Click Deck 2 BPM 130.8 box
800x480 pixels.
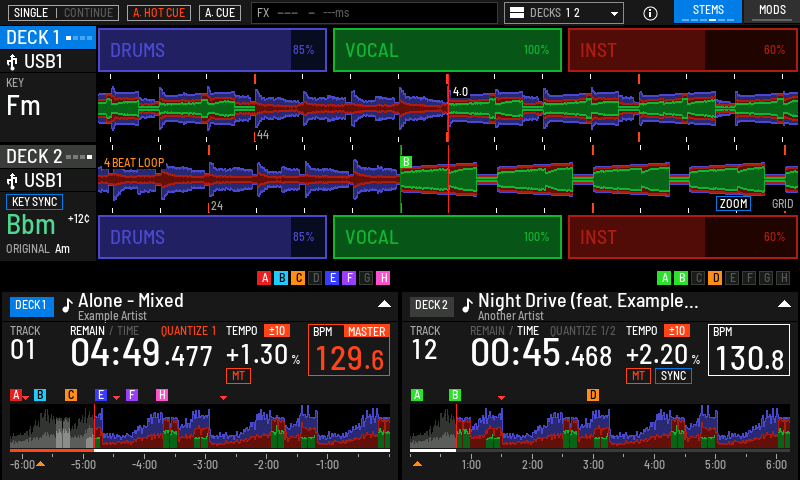pyautogui.click(x=748, y=350)
